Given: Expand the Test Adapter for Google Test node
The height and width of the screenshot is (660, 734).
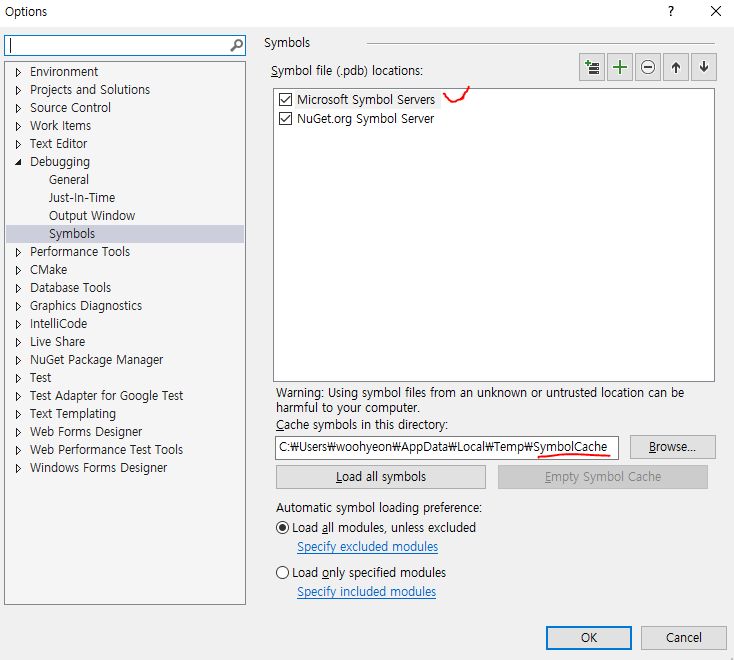Looking at the screenshot, I should click(x=18, y=396).
